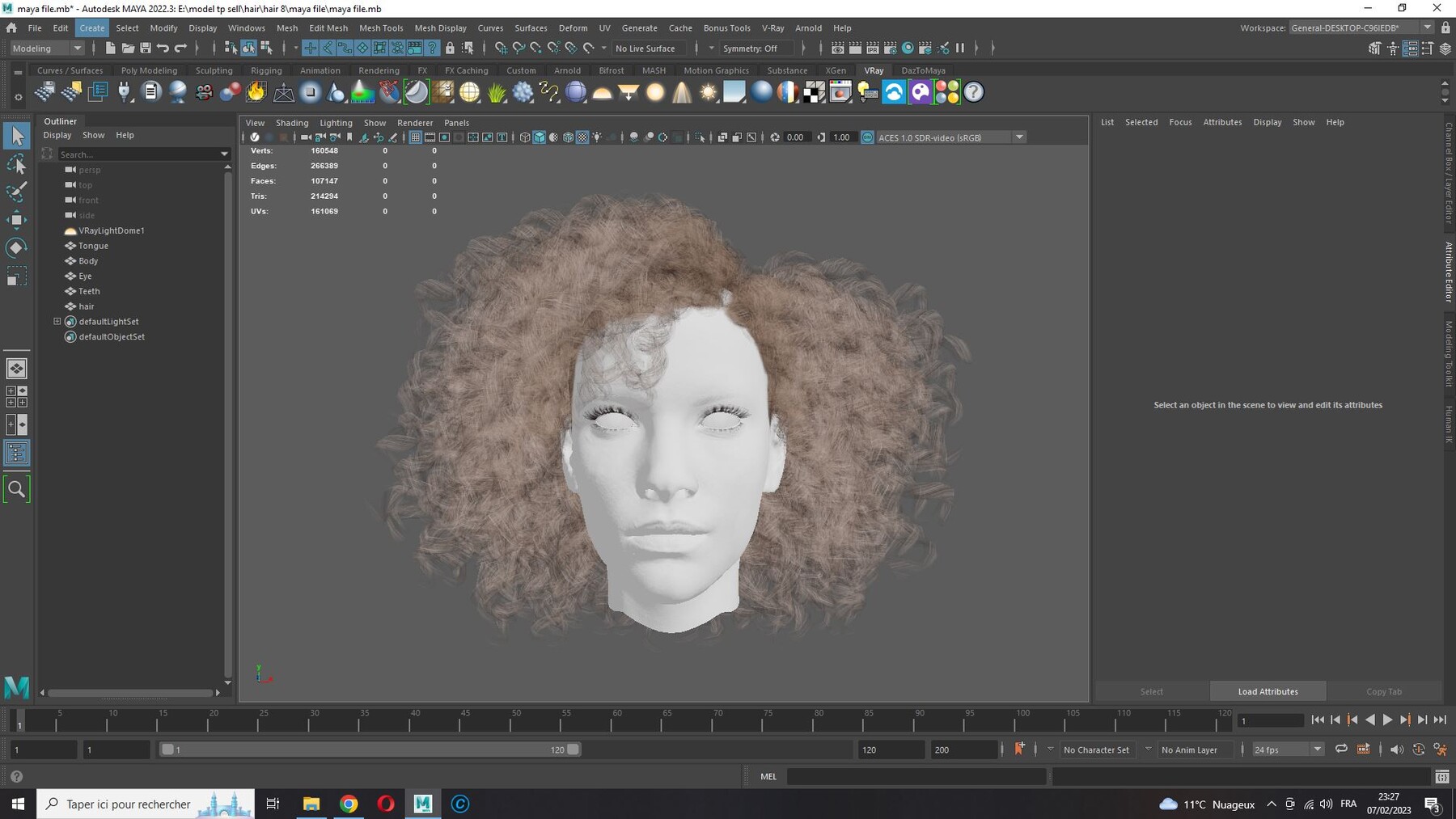The width and height of the screenshot is (1456, 819).
Task: Click the Maya Home icon
Action: 11,27
